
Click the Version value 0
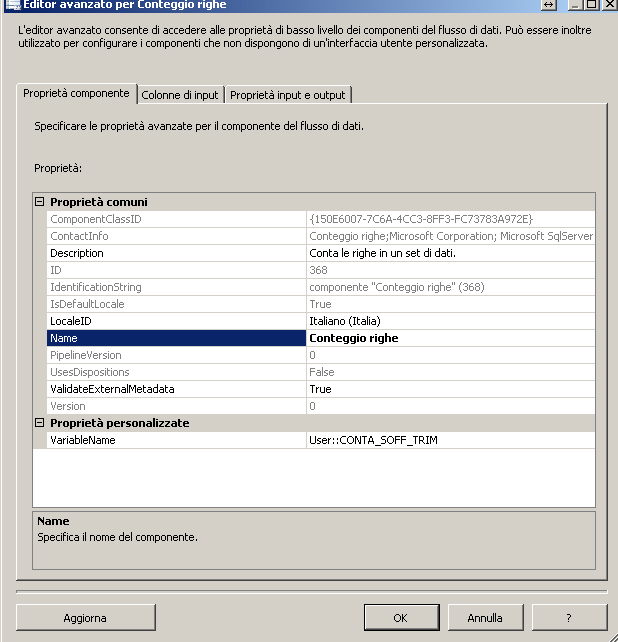point(312,406)
